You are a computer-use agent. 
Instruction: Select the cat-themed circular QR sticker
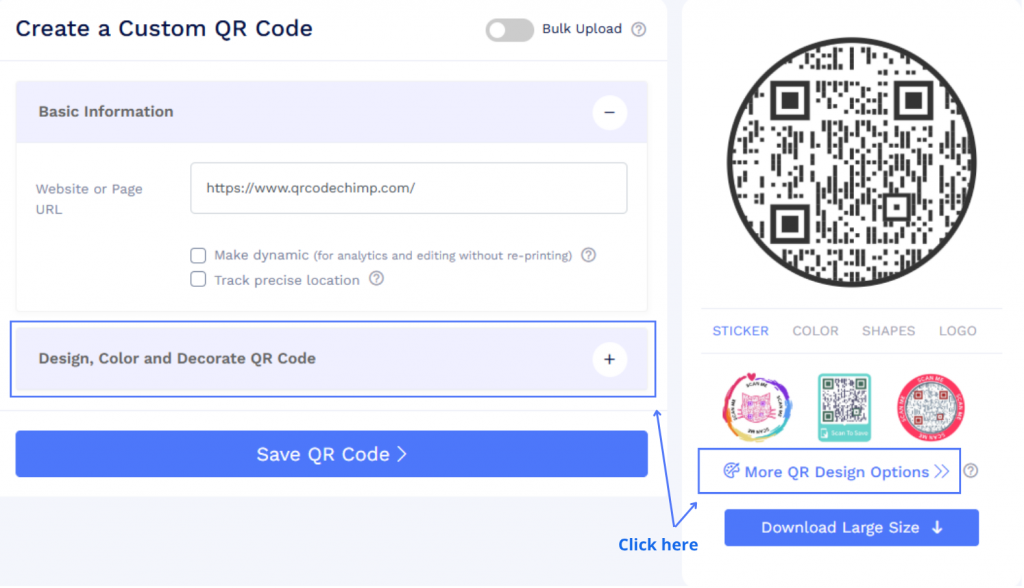[758, 408]
